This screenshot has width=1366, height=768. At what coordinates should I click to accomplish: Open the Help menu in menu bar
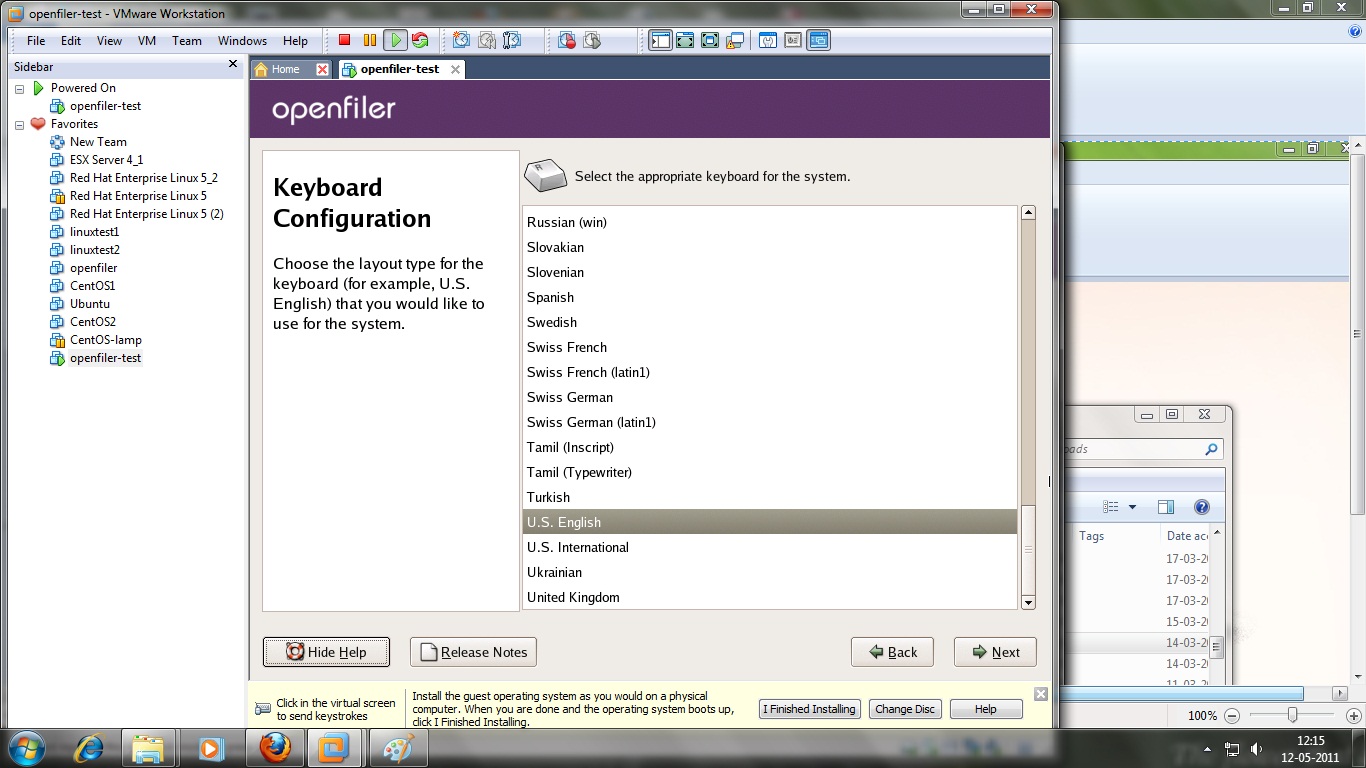[x=295, y=41]
